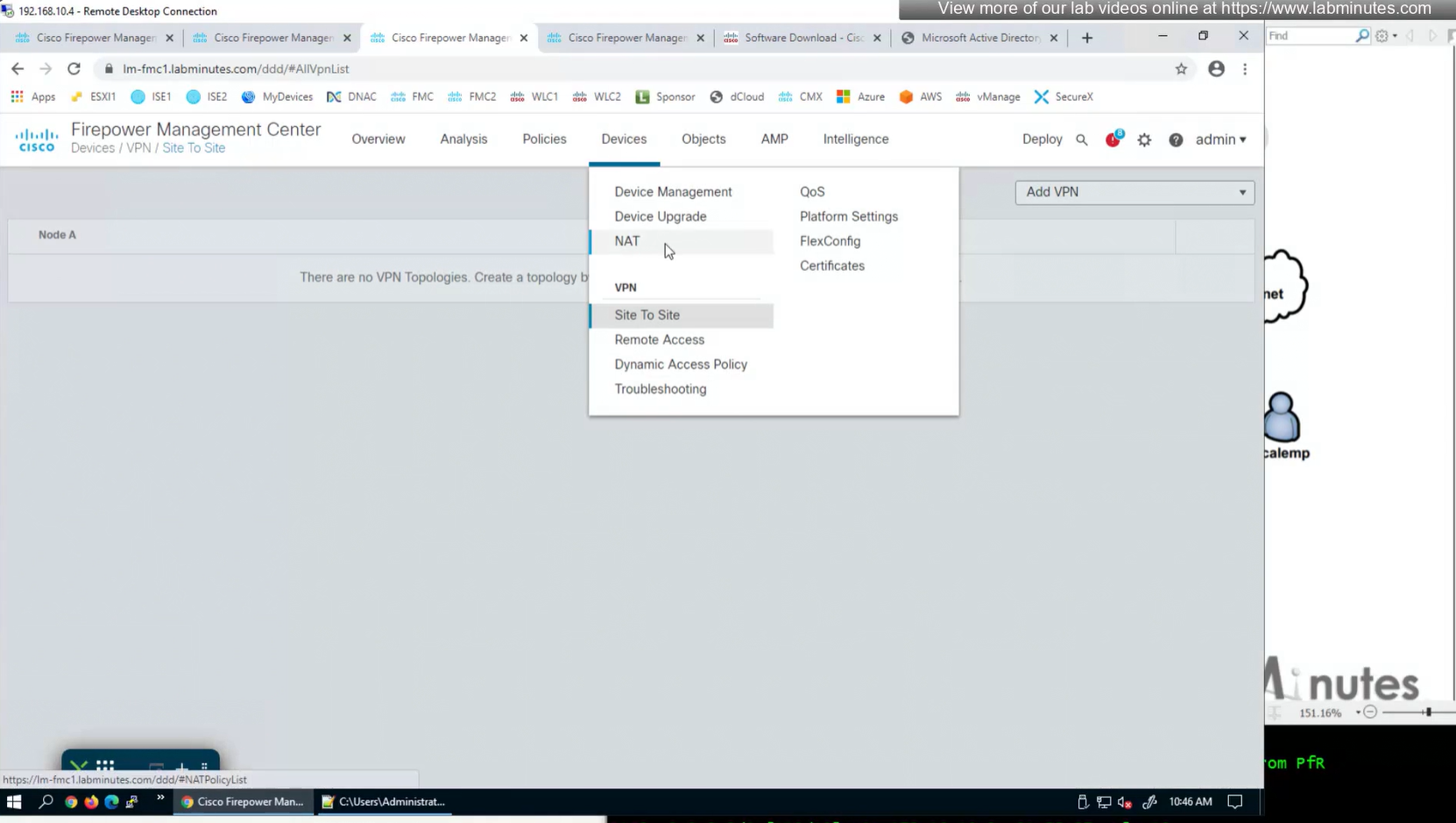Open the notifications alert icon

point(1113,139)
